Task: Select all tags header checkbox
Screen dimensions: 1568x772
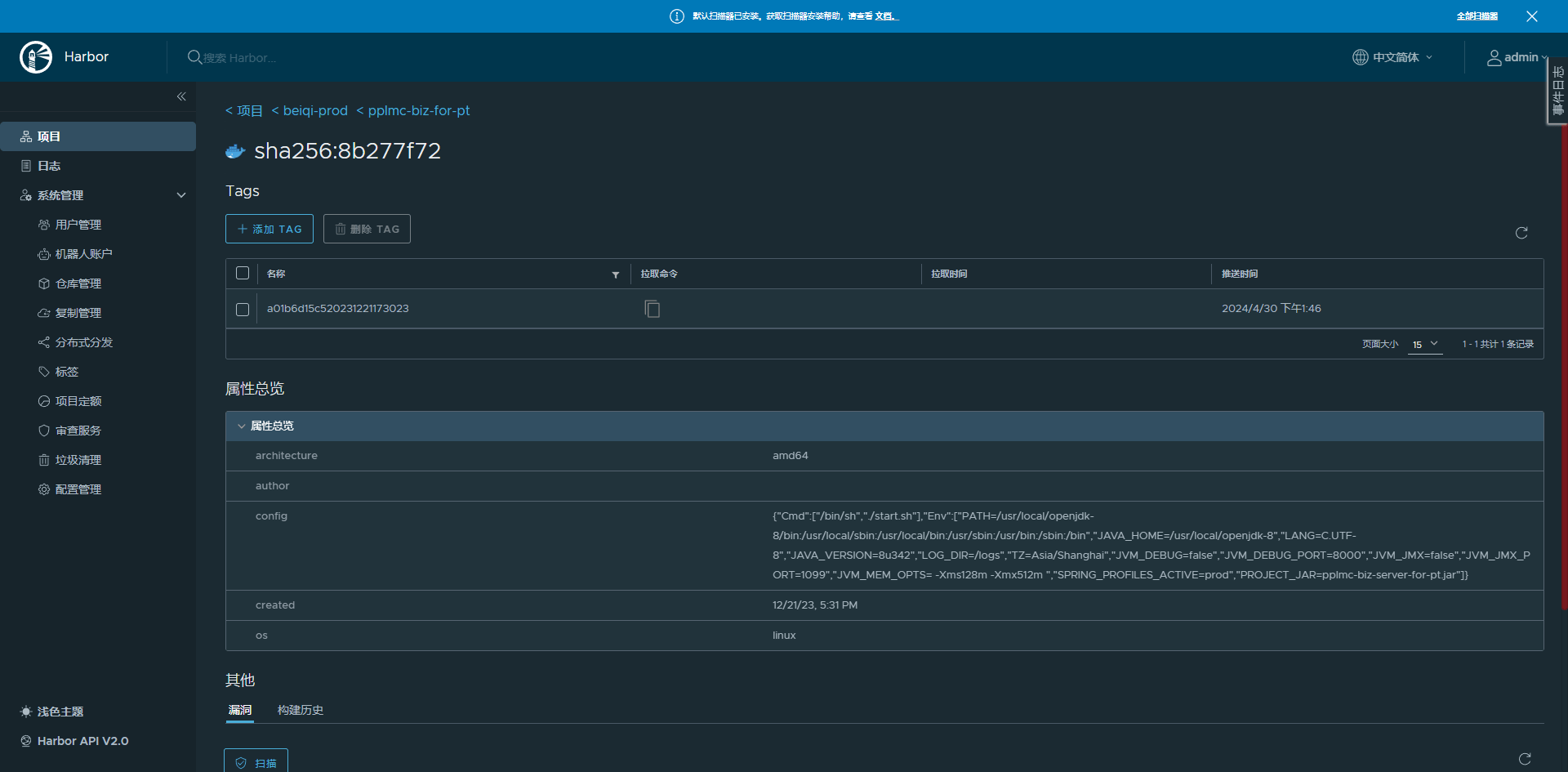Action: point(243,273)
